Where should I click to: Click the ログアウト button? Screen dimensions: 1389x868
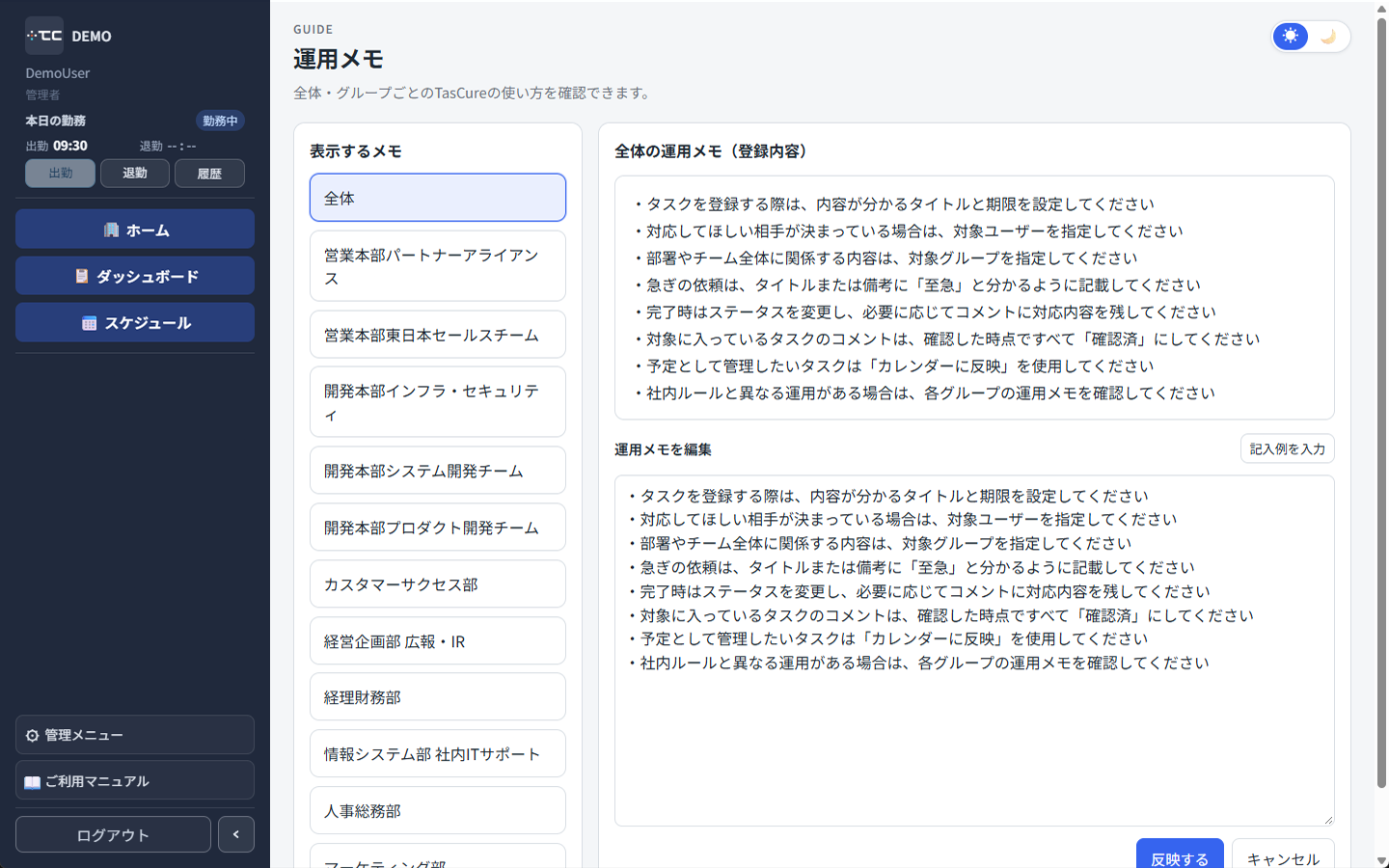[113, 834]
